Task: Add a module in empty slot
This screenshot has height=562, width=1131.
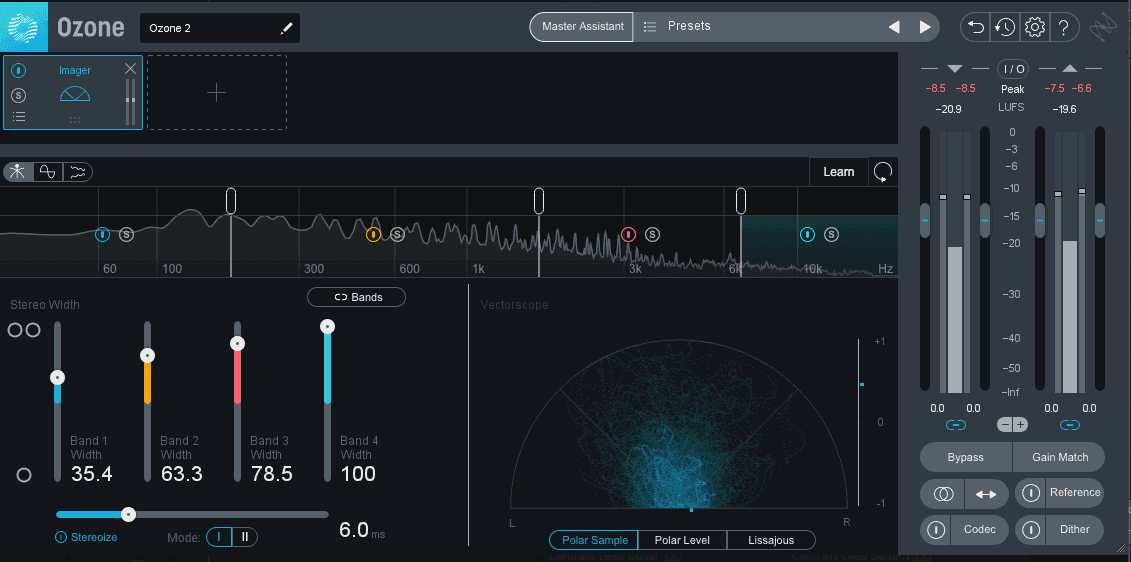Action: pos(216,92)
